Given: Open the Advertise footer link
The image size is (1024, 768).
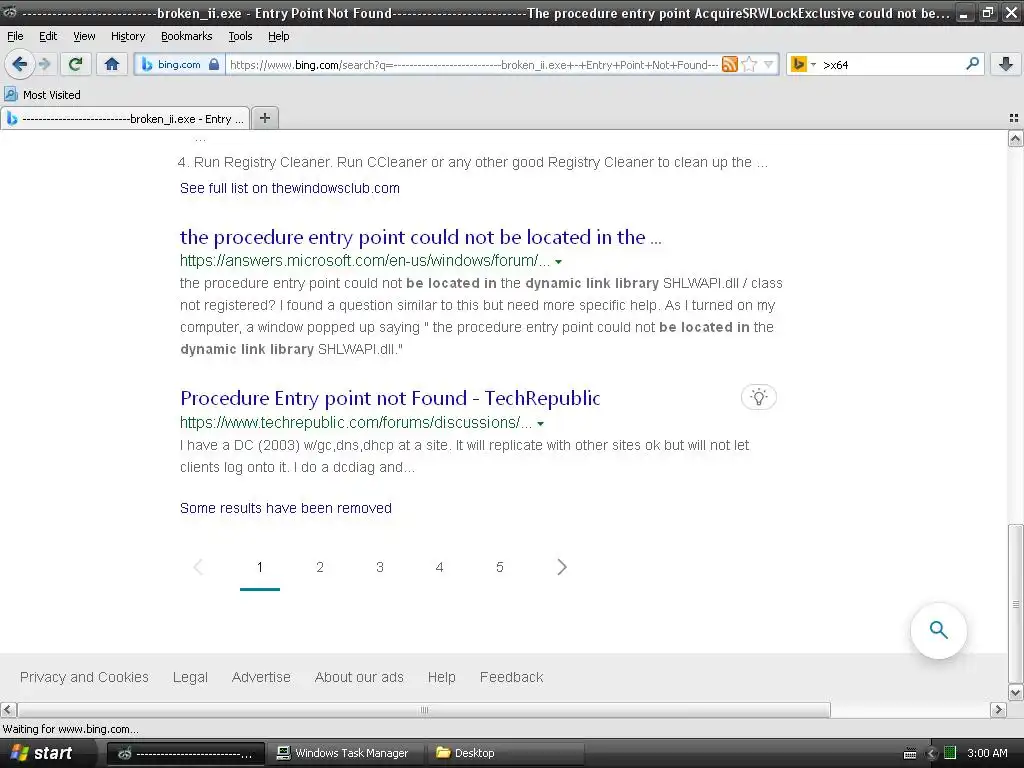Looking at the screenshot, I should (261, 677).
